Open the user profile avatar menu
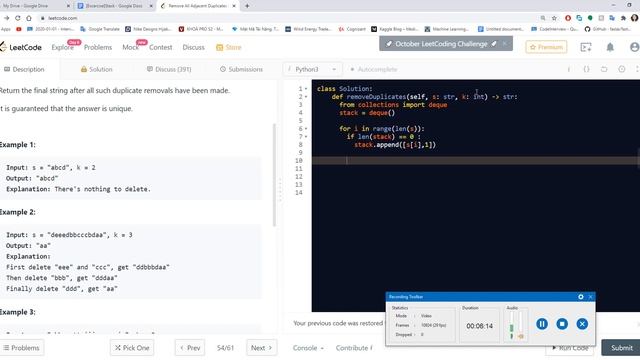The image size is (640, 360). (x=635, y=47)
